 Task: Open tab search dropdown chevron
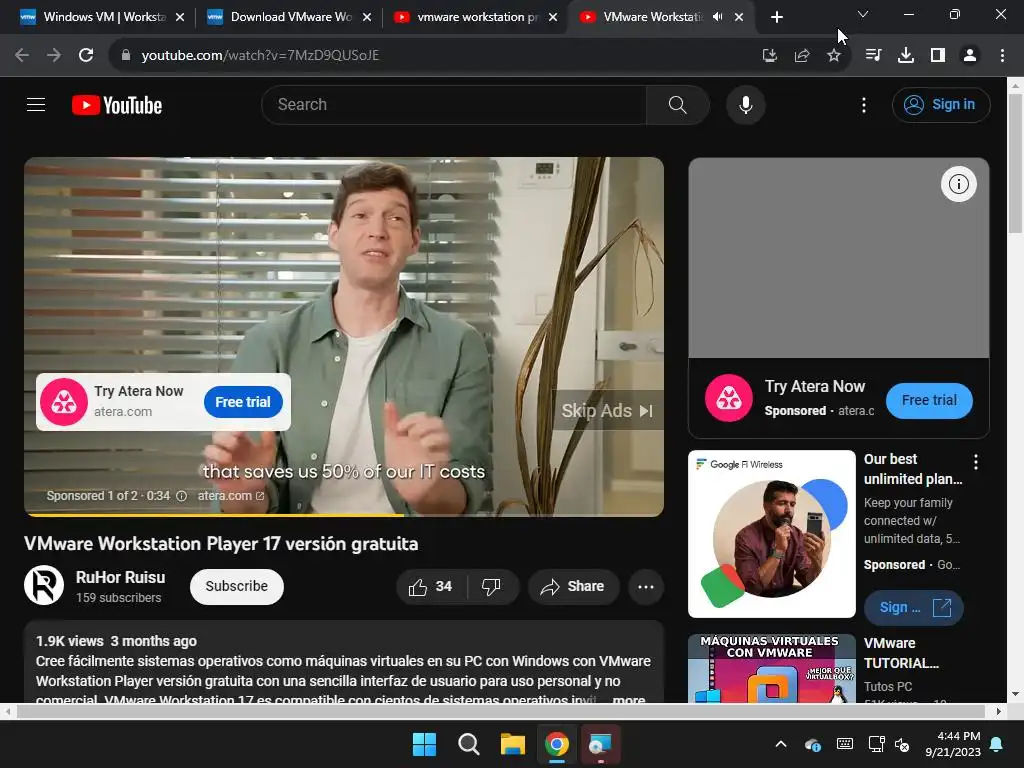[x=863, y=14]
